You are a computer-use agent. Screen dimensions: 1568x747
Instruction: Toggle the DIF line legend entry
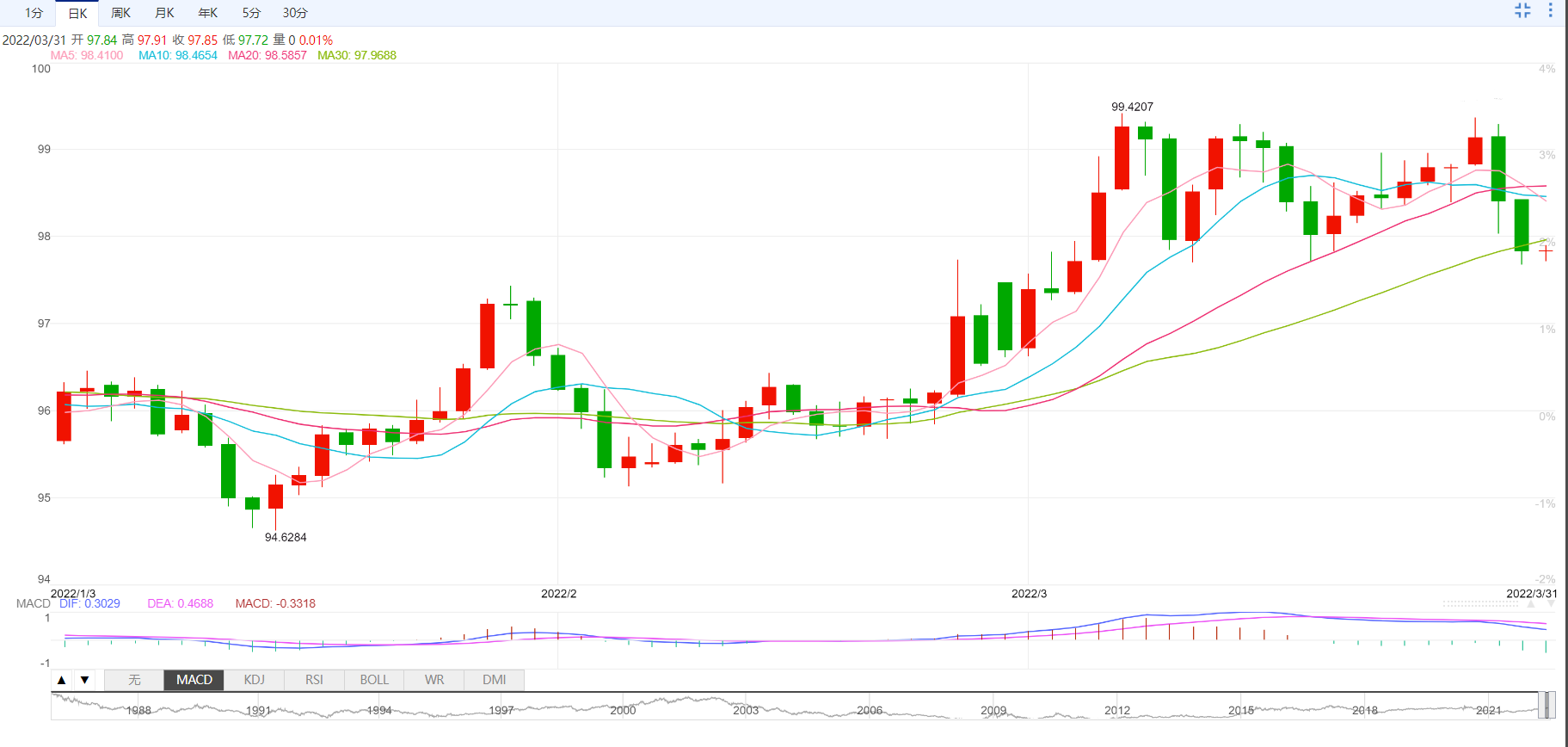[89, 603]
